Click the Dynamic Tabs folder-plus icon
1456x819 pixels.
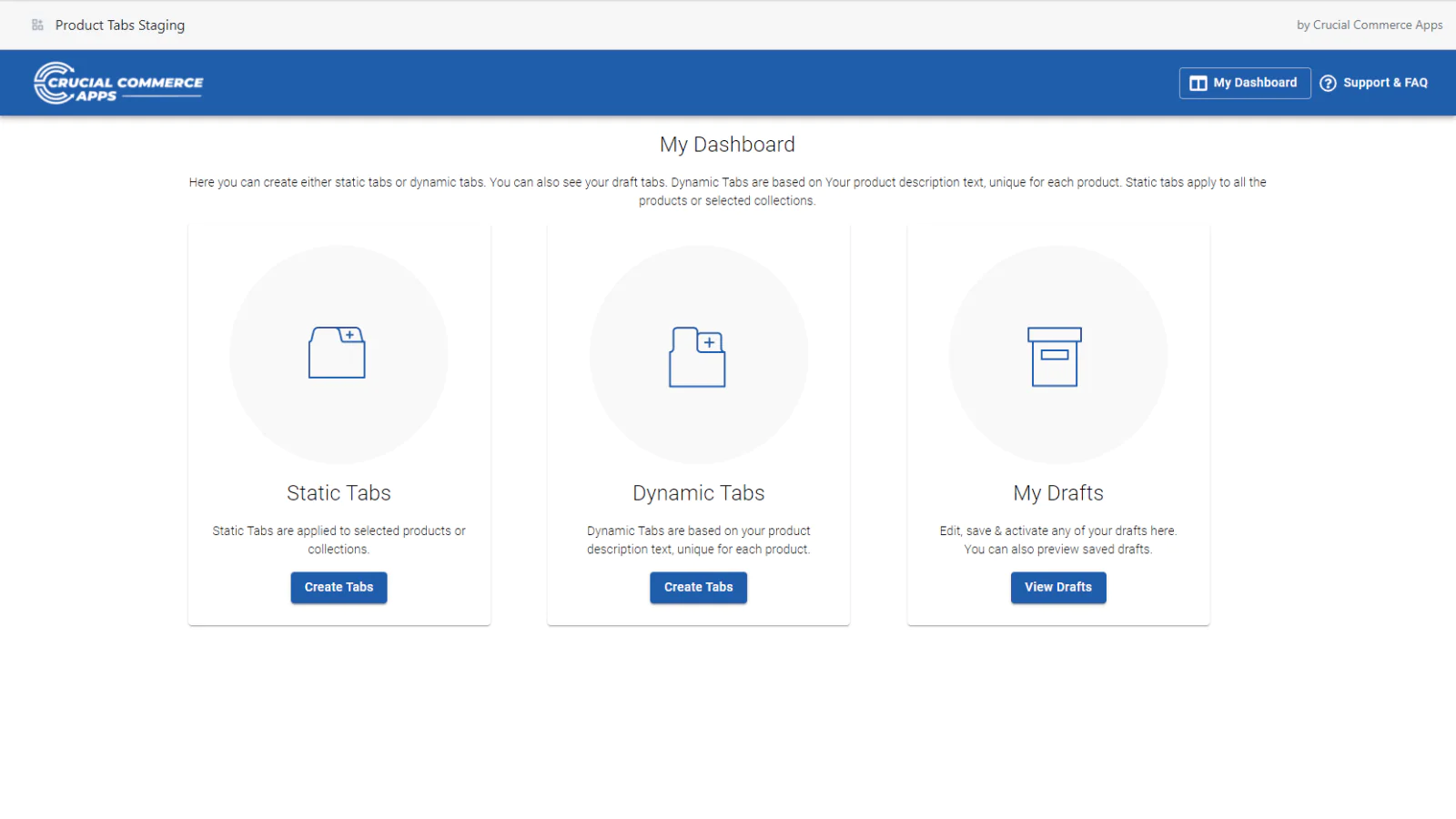697,357
